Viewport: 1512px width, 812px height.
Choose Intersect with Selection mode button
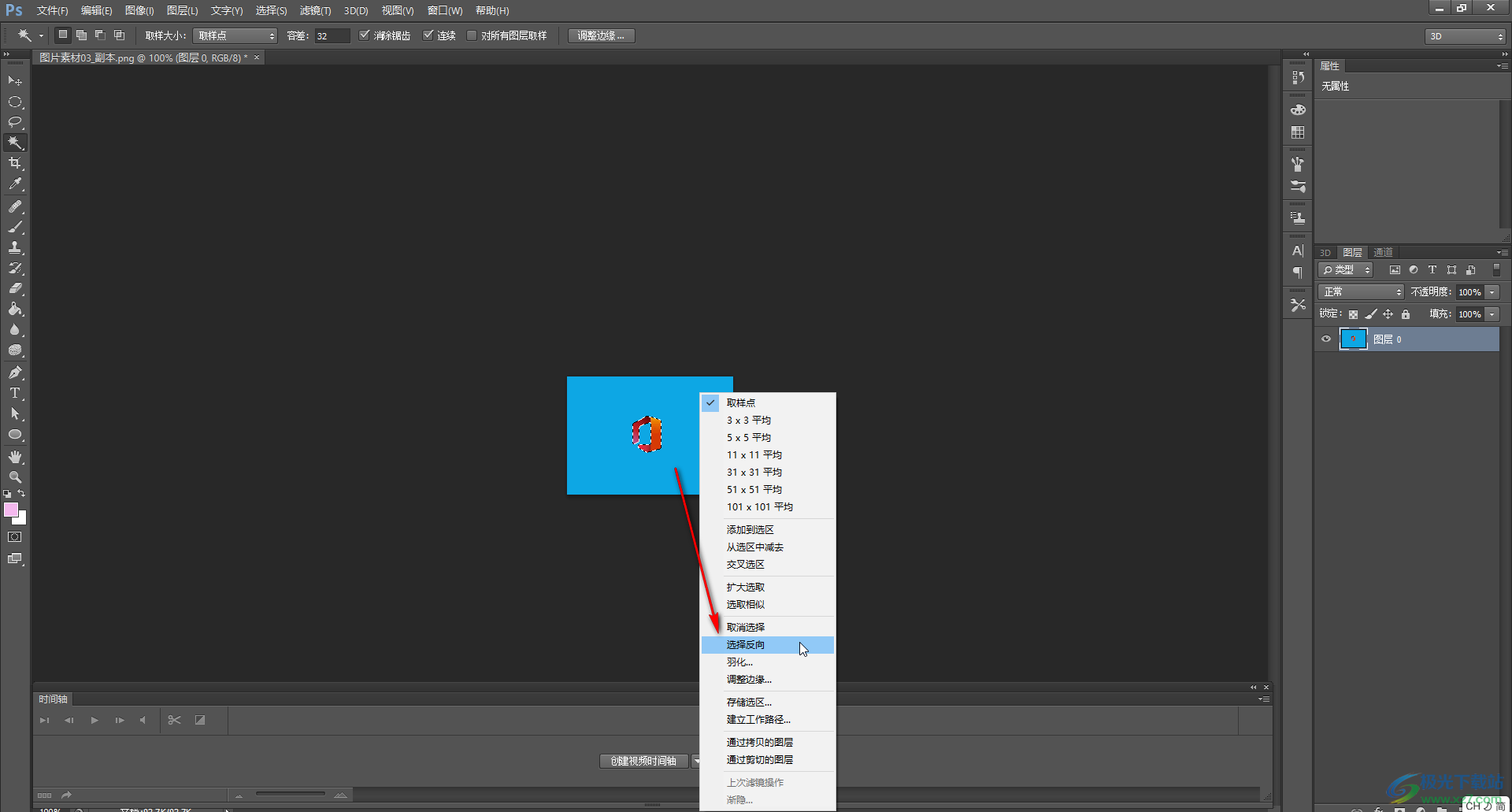pos(119,35)
